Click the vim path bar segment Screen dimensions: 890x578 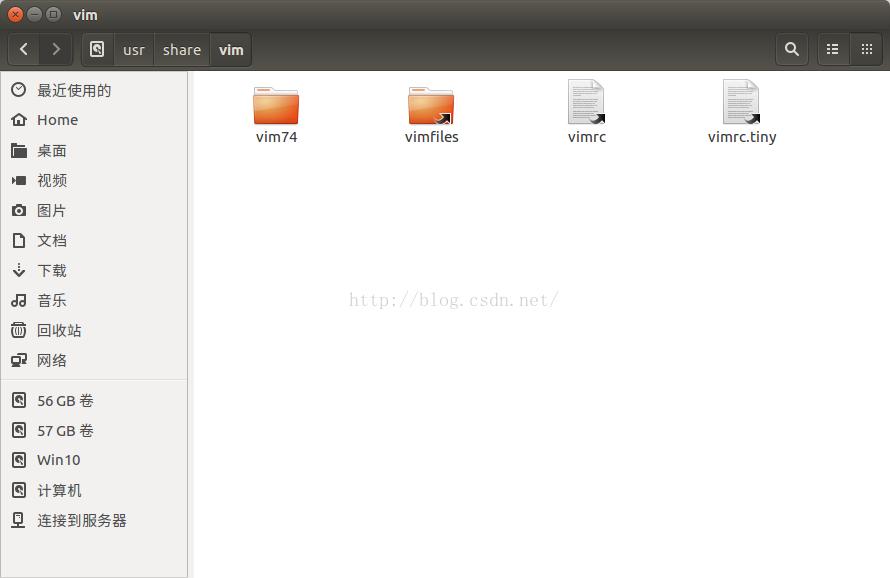click(x=231, y=50)
